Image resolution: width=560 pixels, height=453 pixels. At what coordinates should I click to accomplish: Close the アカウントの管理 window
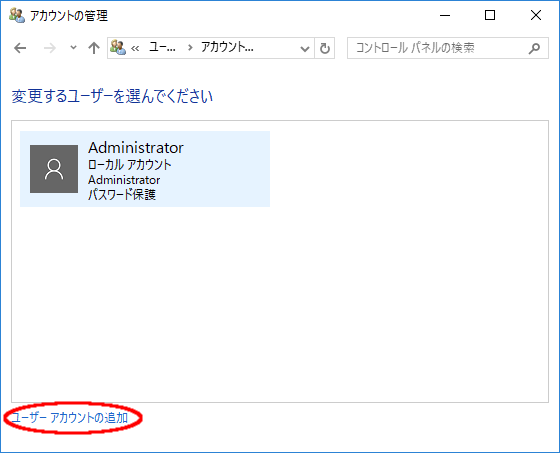(536, 15)
